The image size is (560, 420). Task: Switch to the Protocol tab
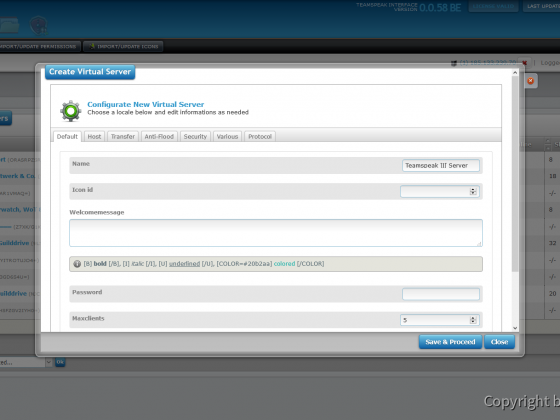(260, 136)
